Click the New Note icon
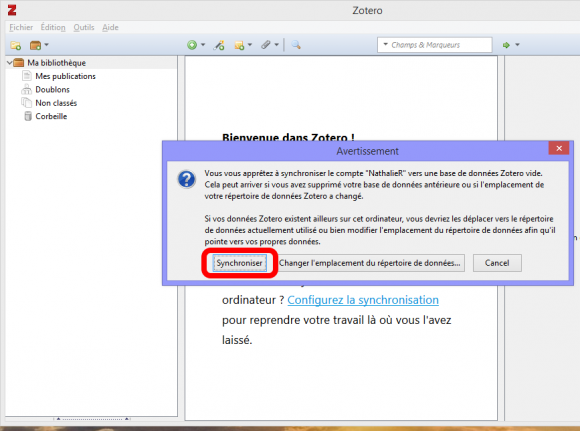 click(x=239, y=45)
